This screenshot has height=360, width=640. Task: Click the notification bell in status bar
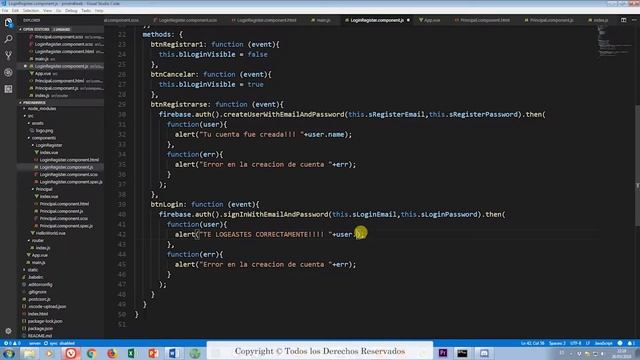630,343
